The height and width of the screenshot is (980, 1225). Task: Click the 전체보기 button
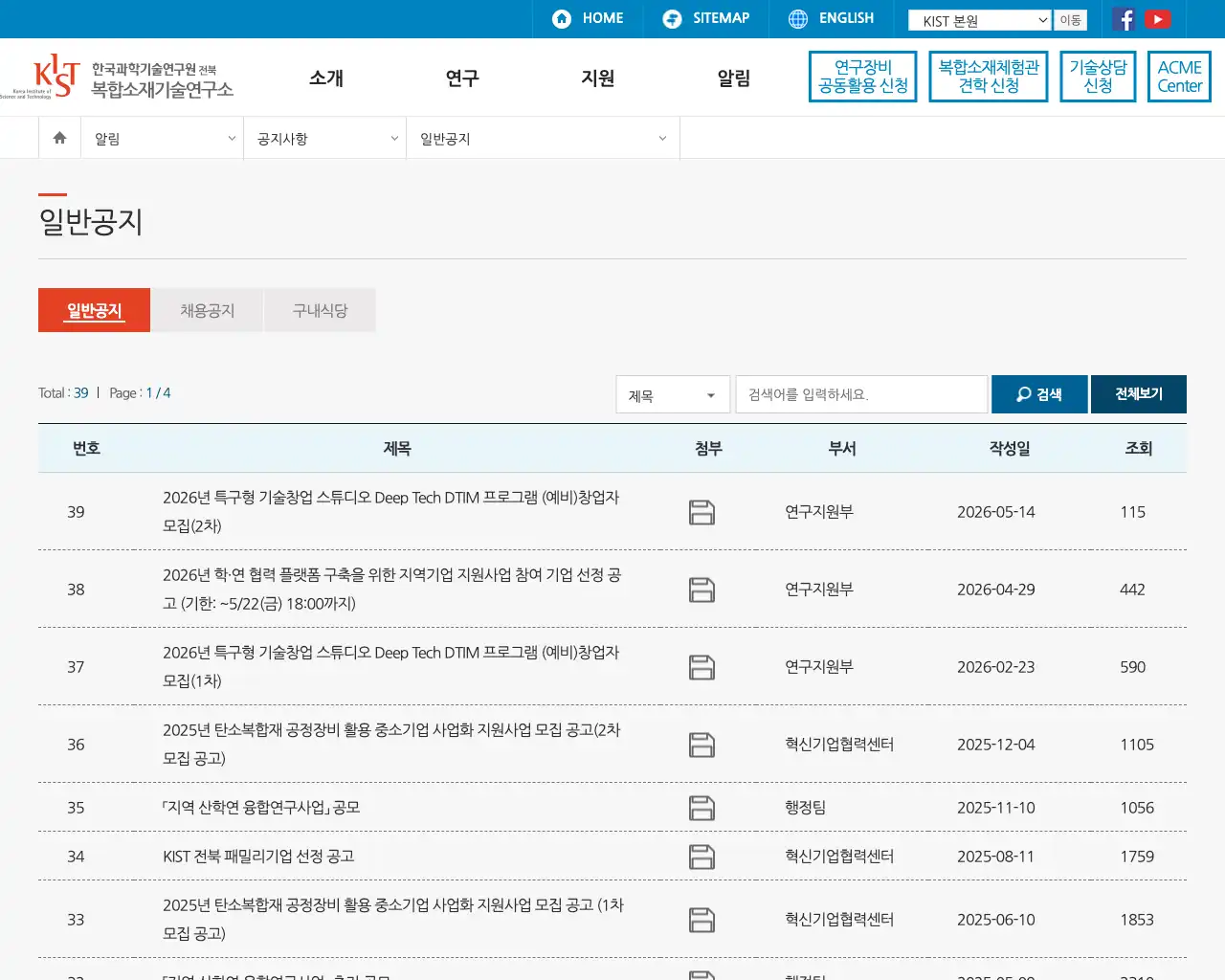(1139, 394)
